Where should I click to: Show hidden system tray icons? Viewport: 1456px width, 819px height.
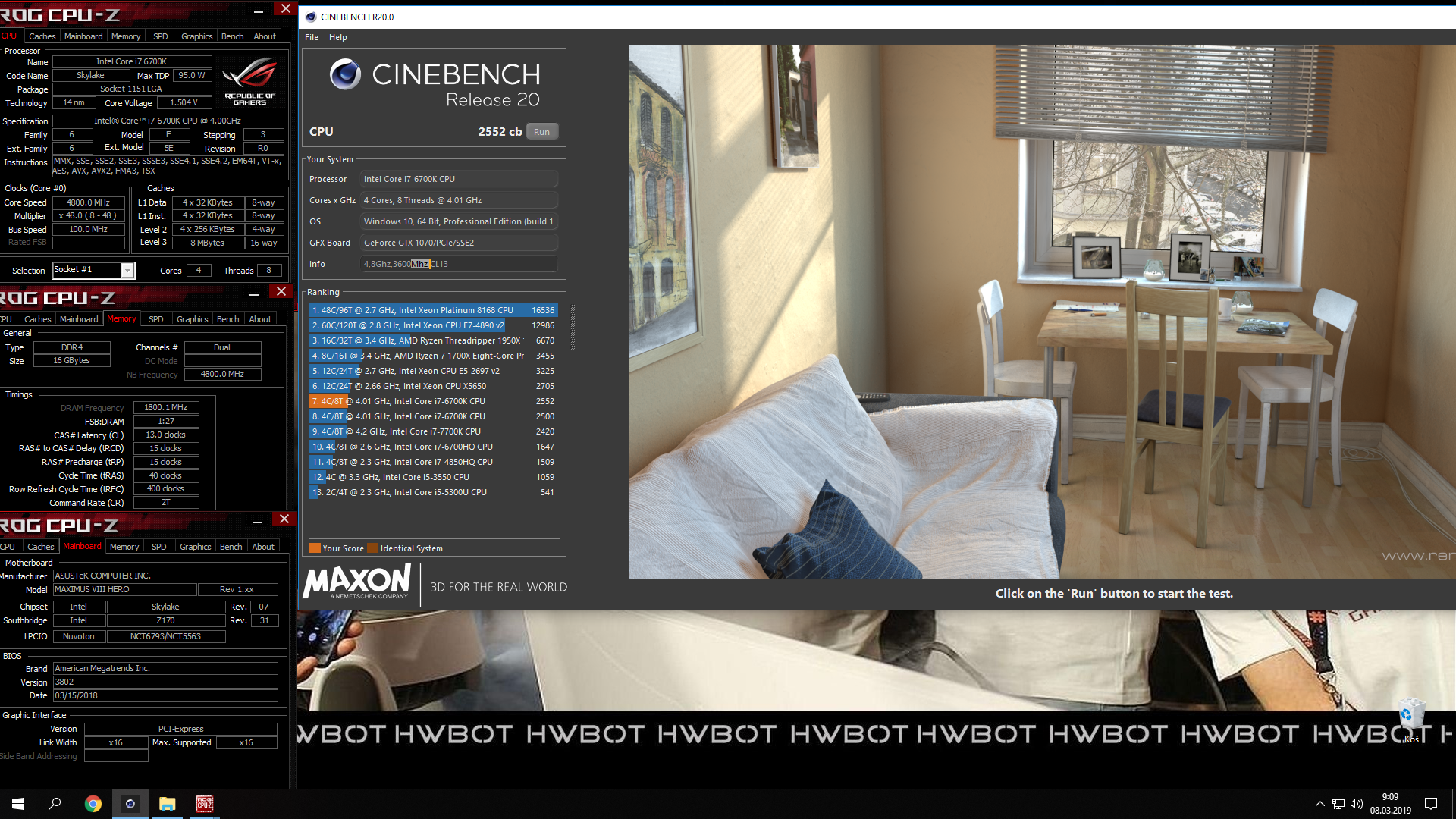[x=1320, y=804]
